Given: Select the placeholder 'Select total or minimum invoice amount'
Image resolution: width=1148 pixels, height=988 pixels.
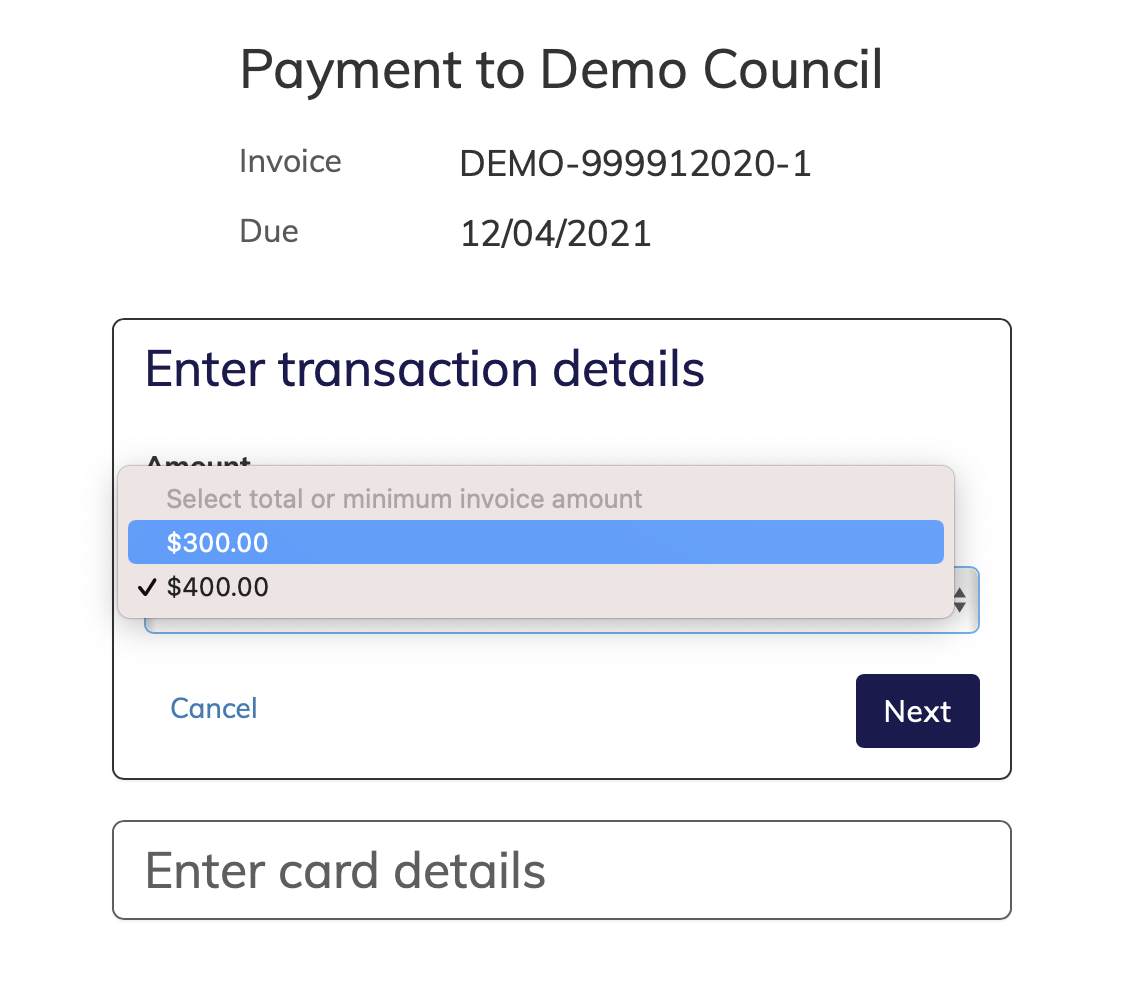Looking at the screenshot, I should pyautogui.click(x=405, y=498).
